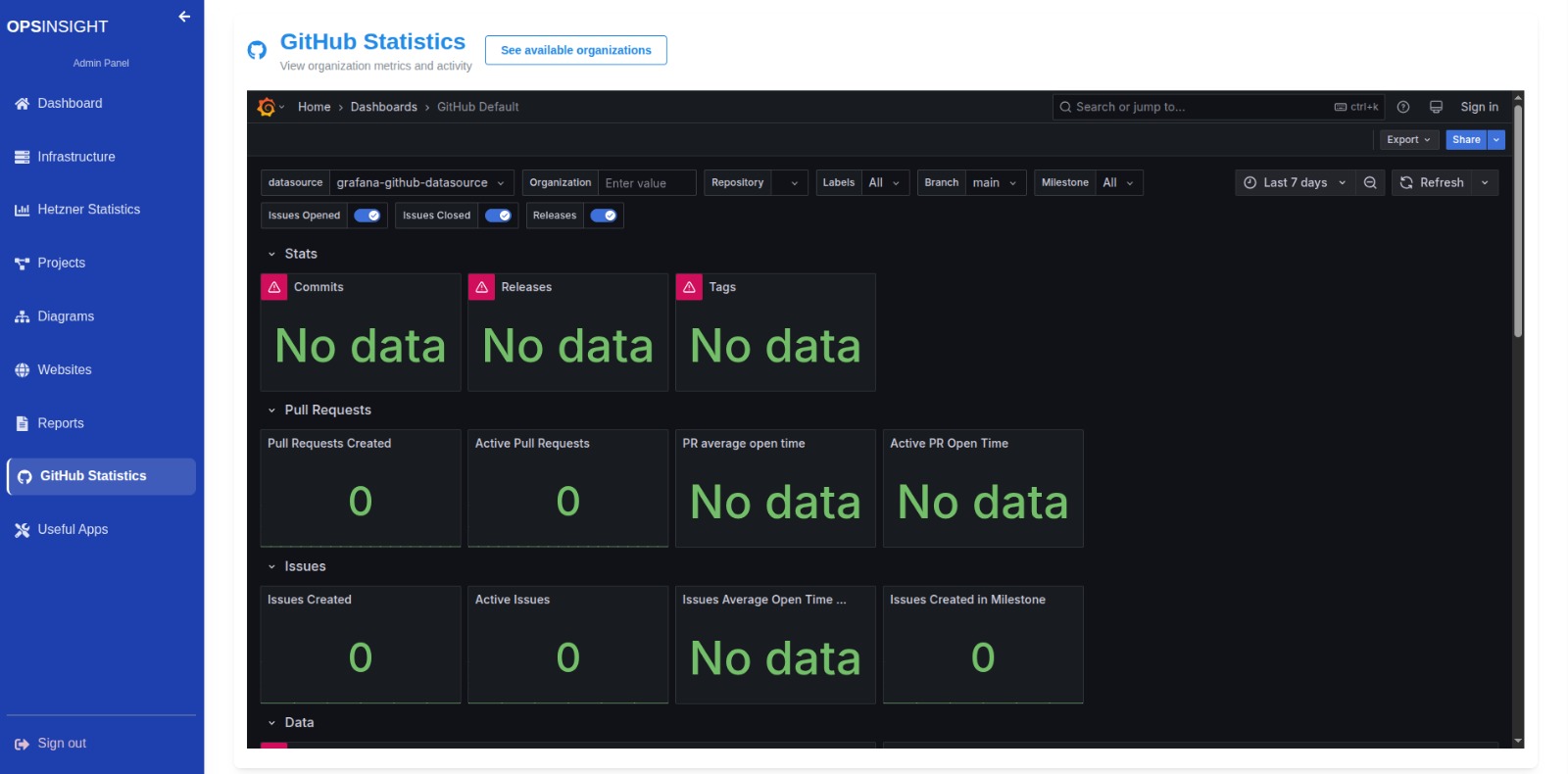Image resolution: width=1568 pixels, height=774 pixels.
Task: Click the blue Share button
Action: (1466, 140)
